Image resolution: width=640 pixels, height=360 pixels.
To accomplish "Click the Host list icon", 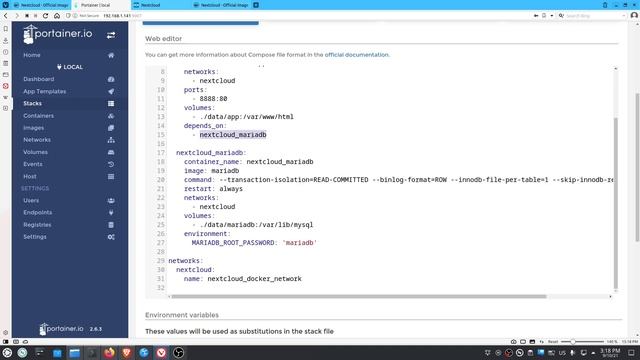I will [x=111, y=176].
